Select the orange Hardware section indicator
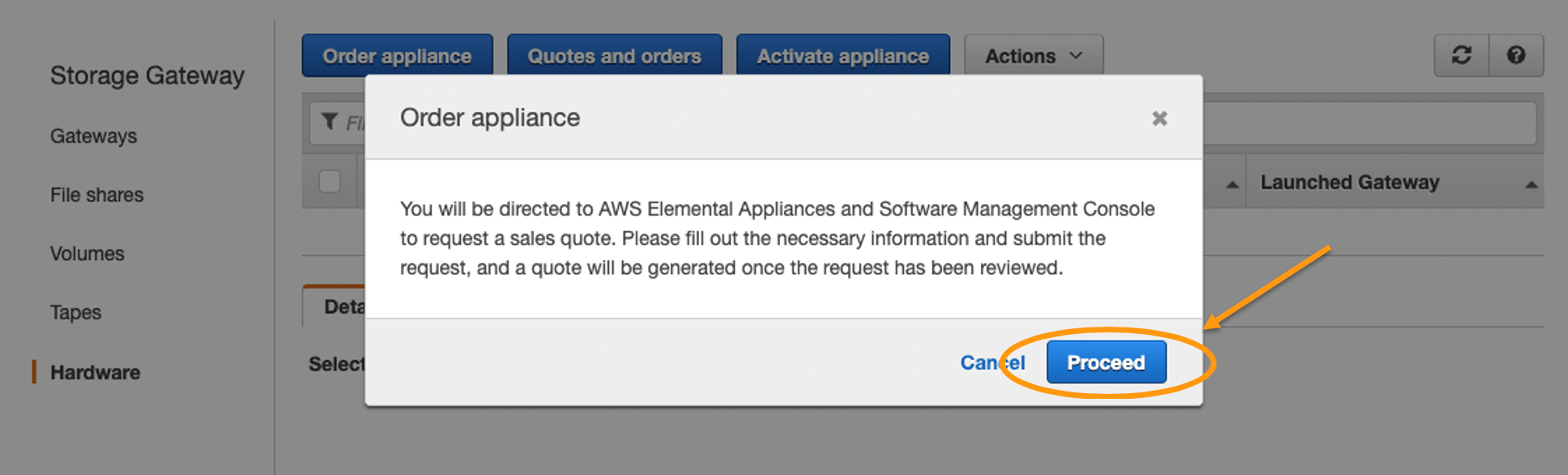The height and width of the screenshot is (475, 1568). click(x=33, y=372)
